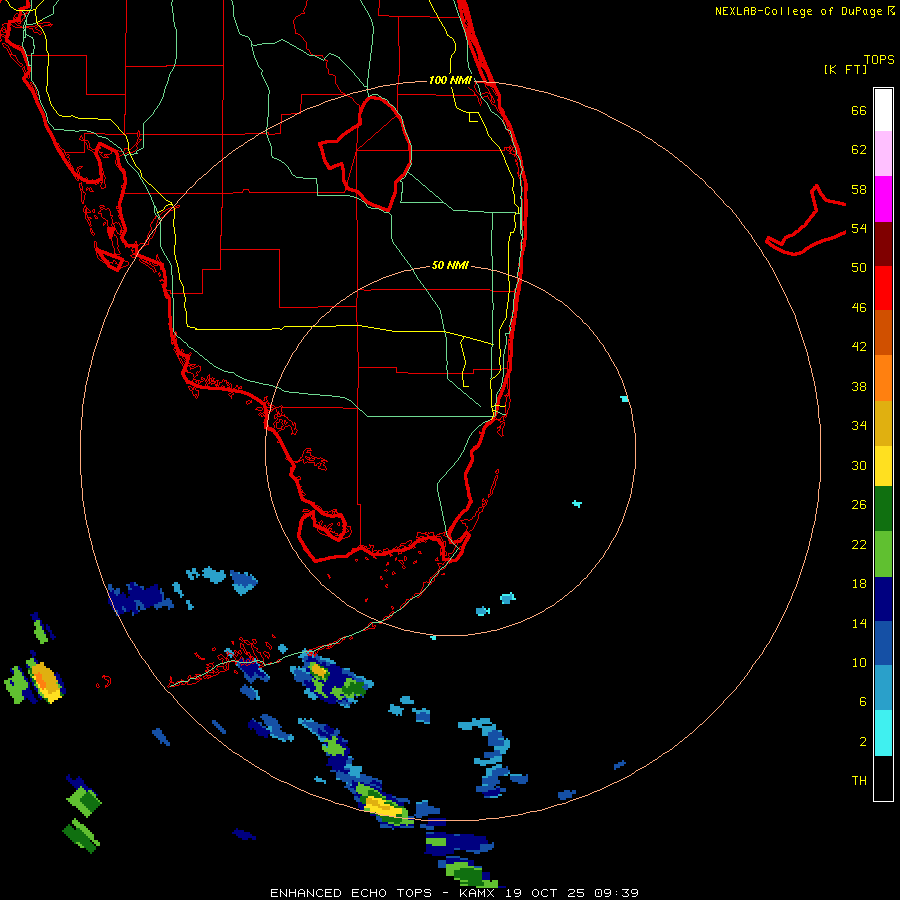The height and width of the screenshot is (900, 900).
Task: Pick the navy blue legend swatch
Action: pyautogui.click(x=883, y=599)
